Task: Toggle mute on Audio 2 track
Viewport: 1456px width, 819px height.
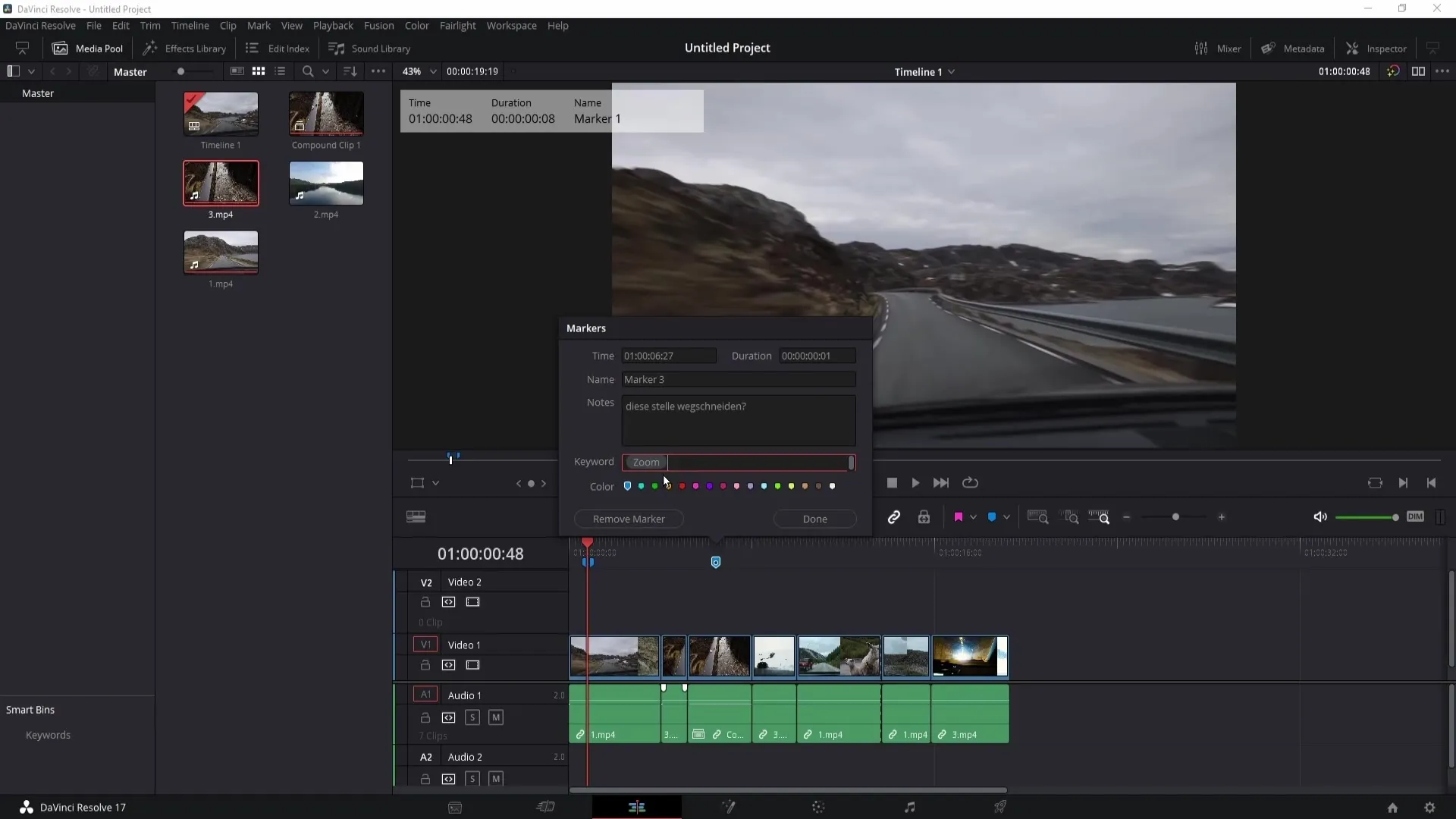Action: pyautogui.click(x=496, y=779)
